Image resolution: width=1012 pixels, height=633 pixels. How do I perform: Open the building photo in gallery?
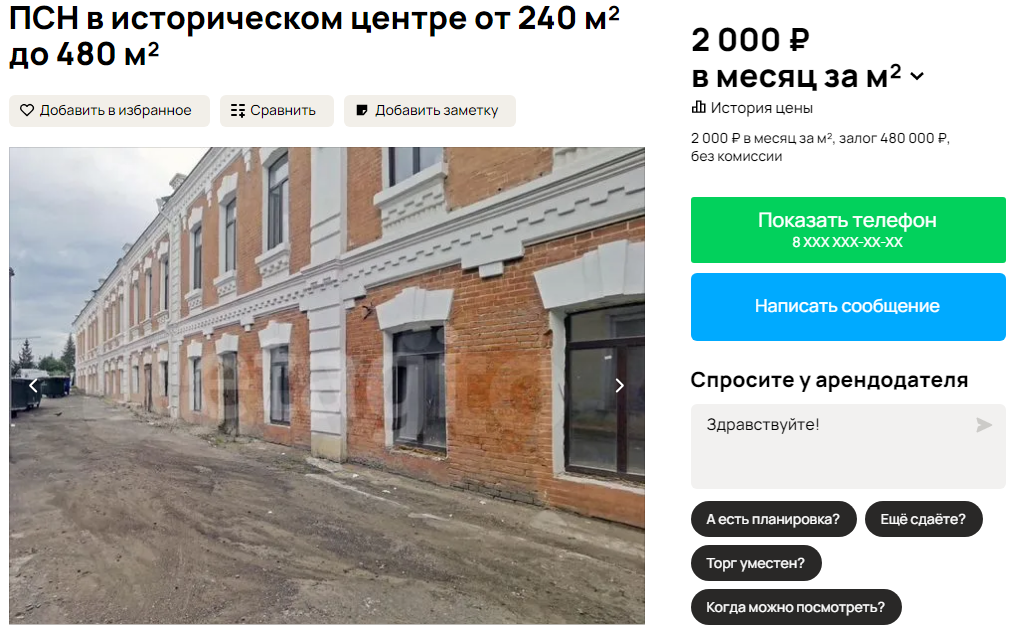pyautogui.click(x=327, y=385)
